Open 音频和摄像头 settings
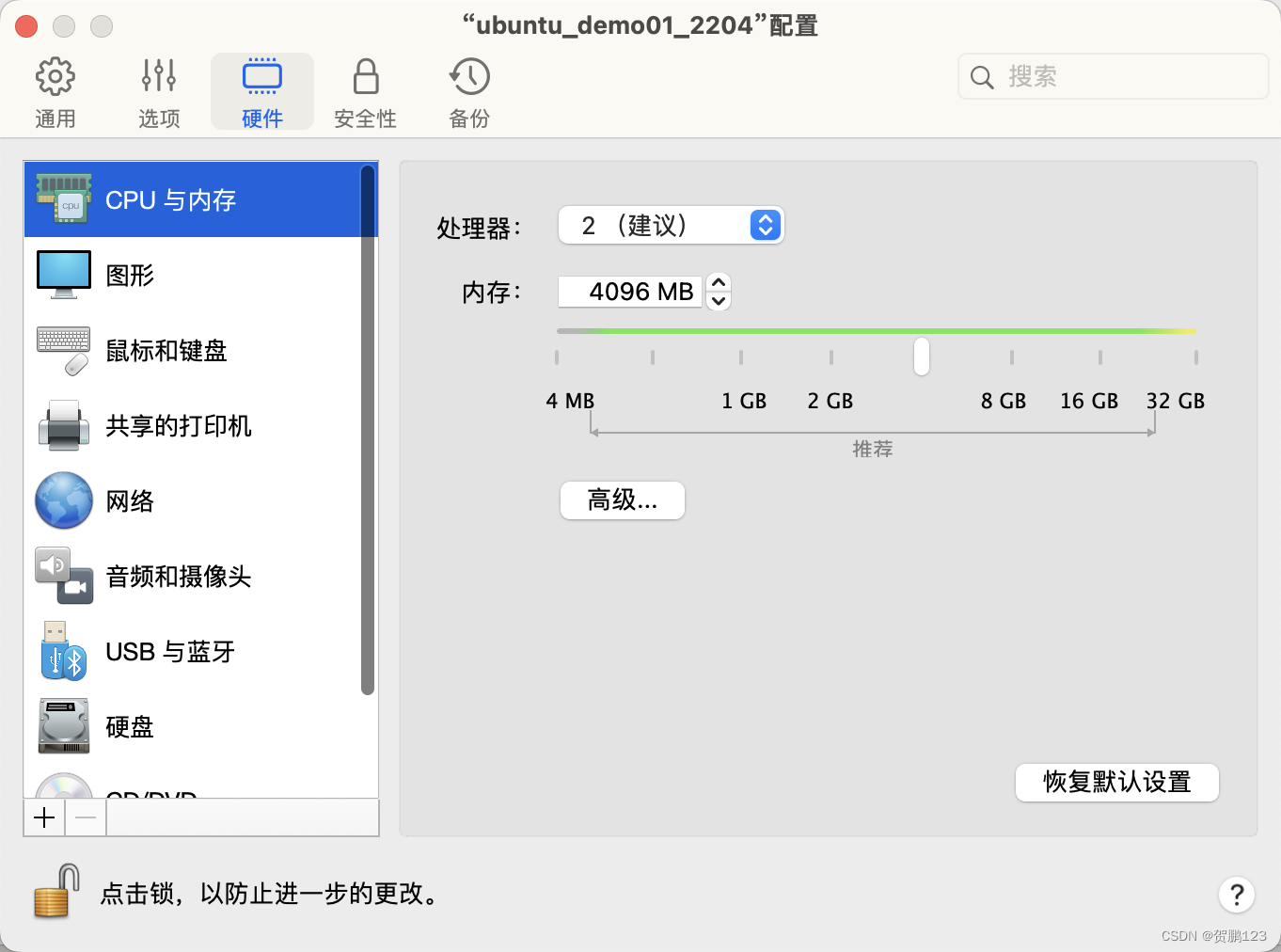Viewport: 1281px width, 952px height. (x=178, y=576)
